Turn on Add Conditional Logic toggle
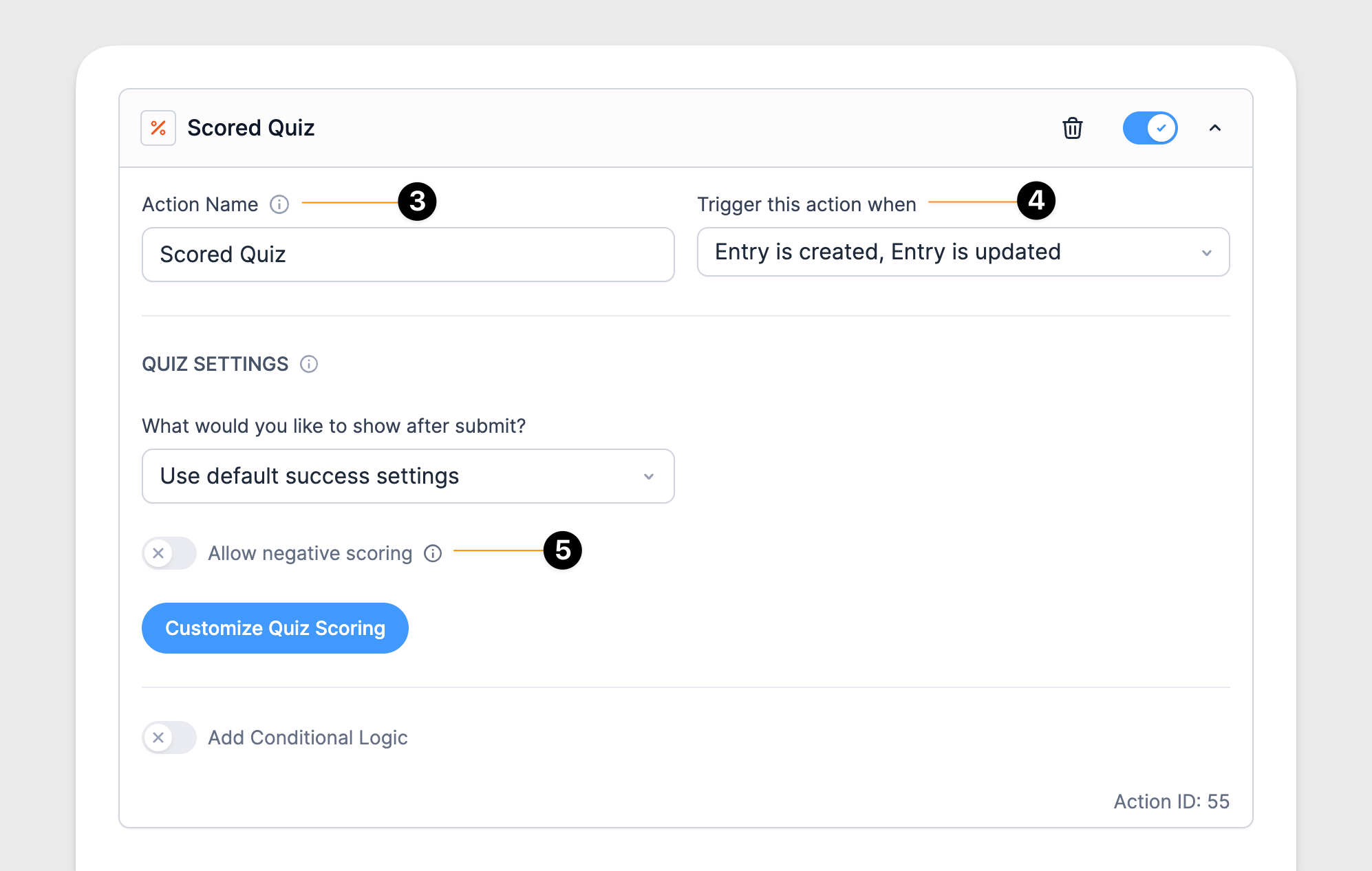The width and height of the screenshot is (1372, 871). [x=169, y=738]
